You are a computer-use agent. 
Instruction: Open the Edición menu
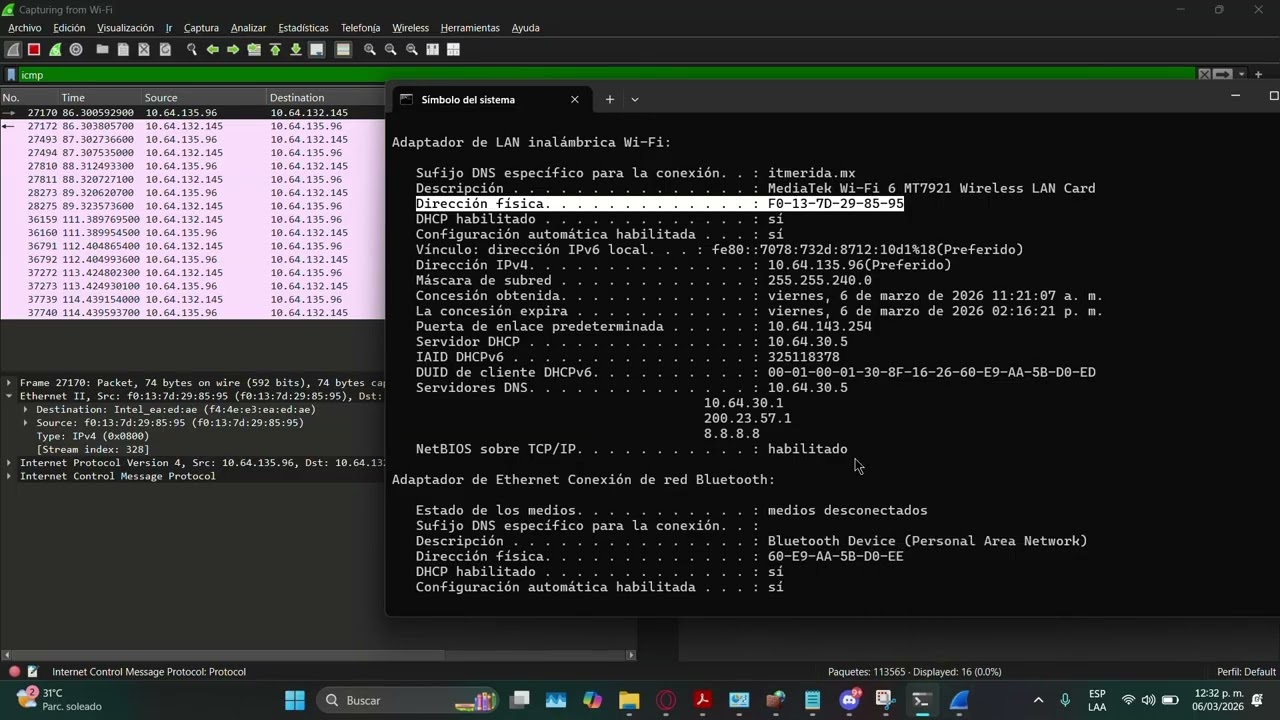pos(69,28)
